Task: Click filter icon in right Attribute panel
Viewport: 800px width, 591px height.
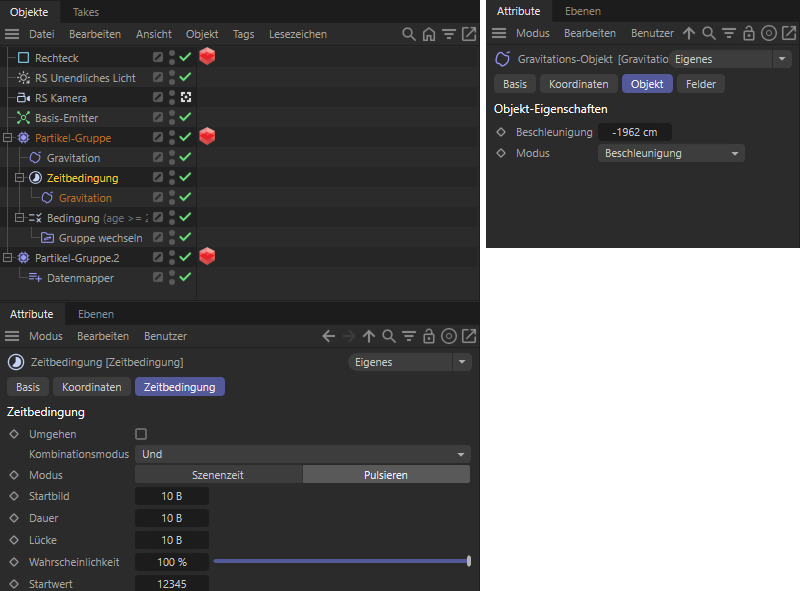Action: [x=729, y=33]
